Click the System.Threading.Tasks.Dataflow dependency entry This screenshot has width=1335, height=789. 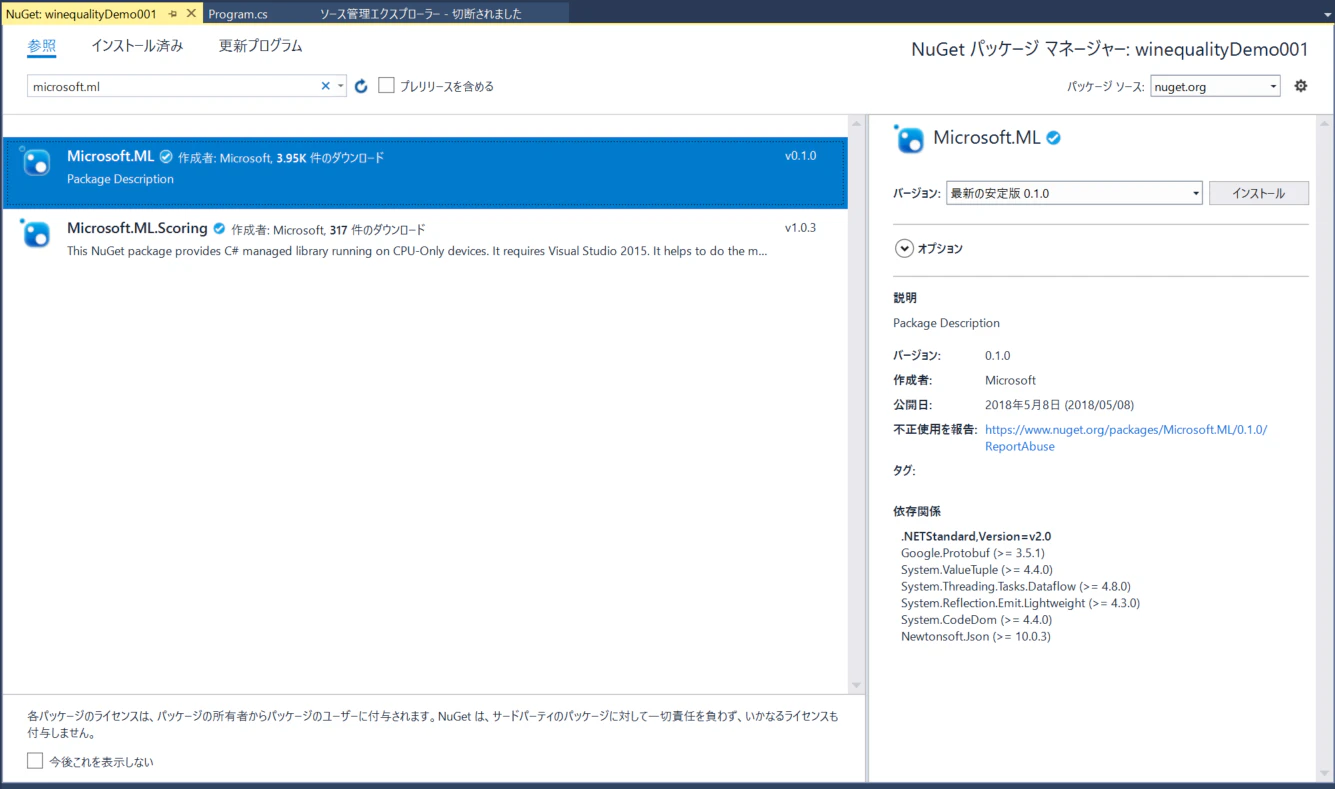click(1016, 587)
